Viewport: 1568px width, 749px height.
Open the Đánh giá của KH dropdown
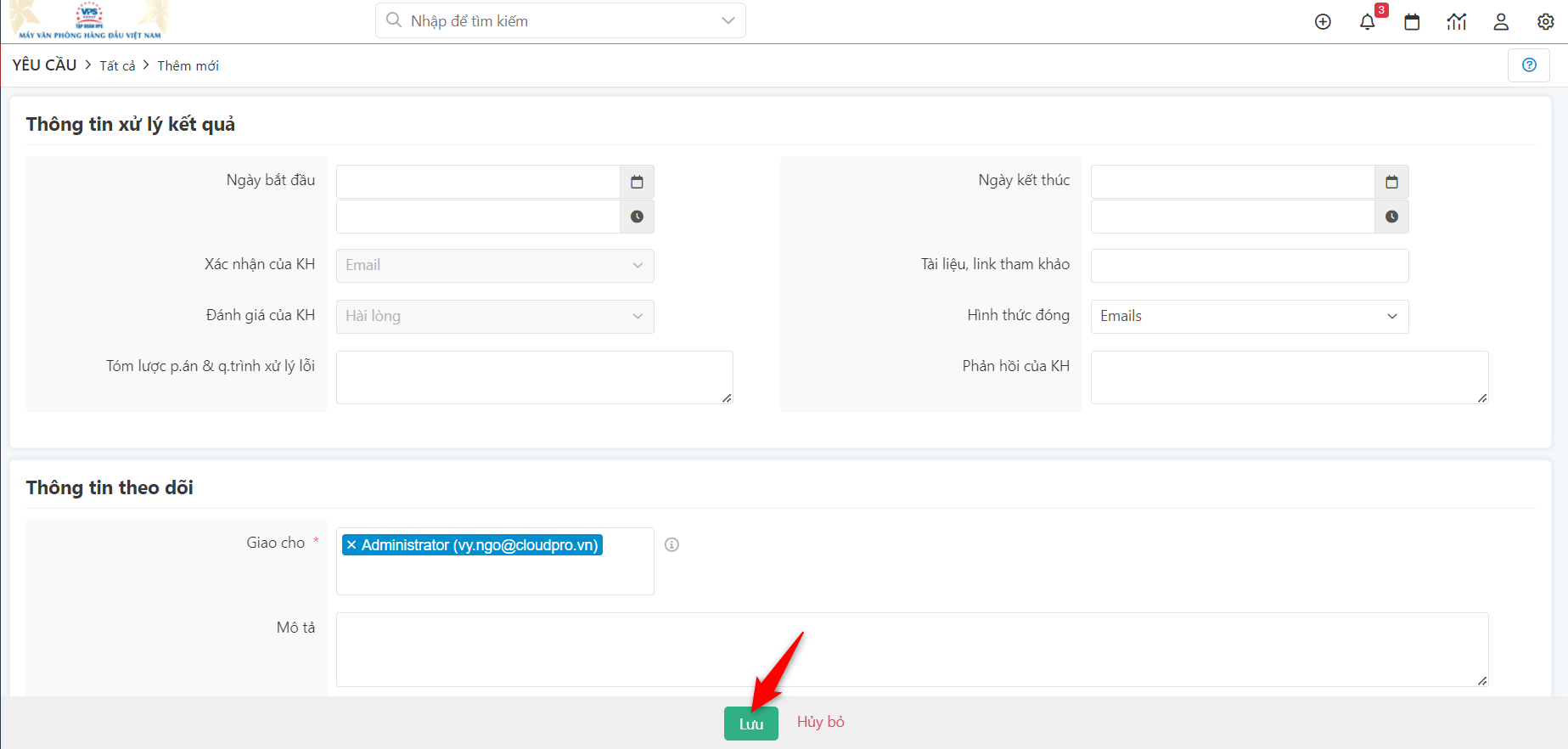tap(495, 317)
